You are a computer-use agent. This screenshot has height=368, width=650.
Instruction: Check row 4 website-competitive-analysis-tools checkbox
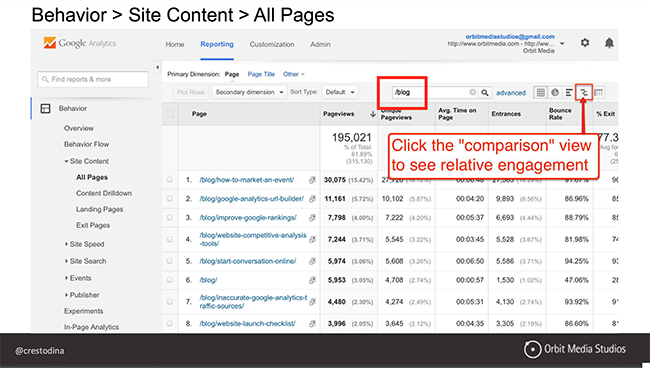tap(170, 240)
